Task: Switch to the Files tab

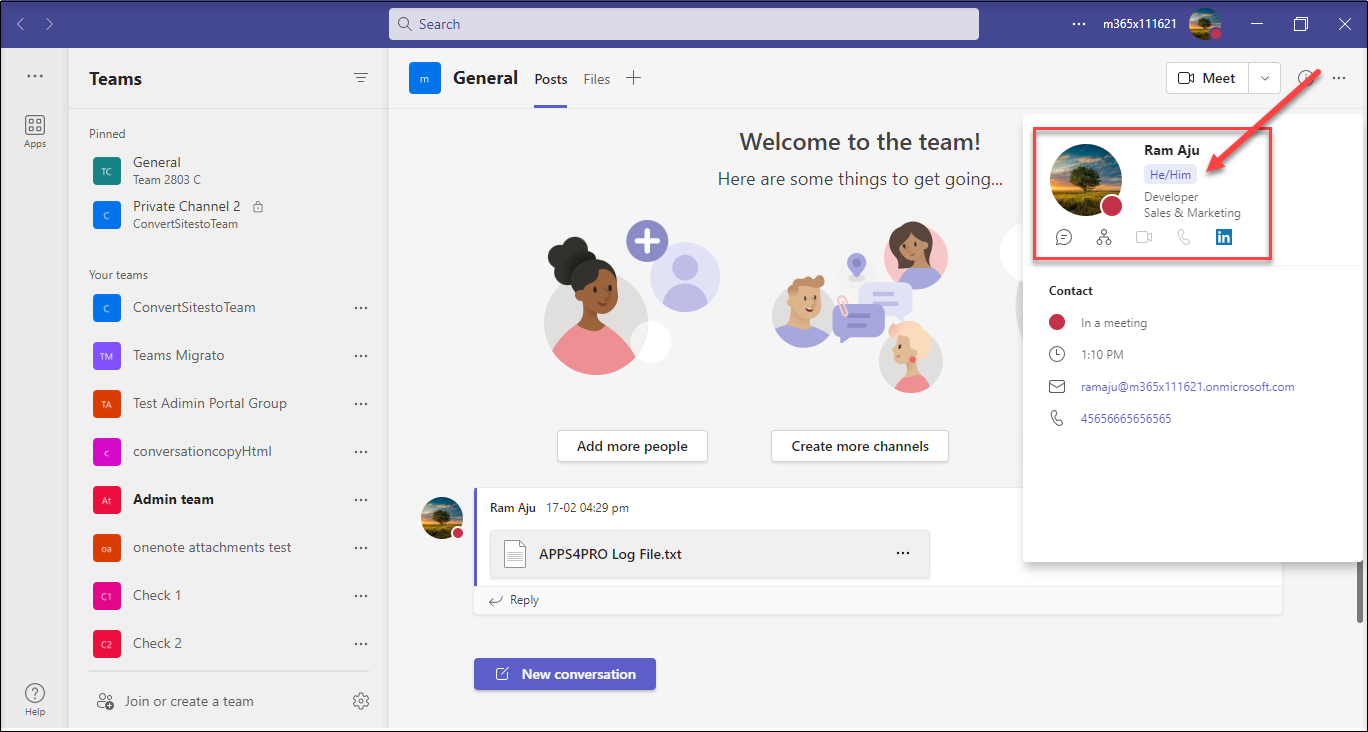Action: pyautogui.click(x=597, y=79)
